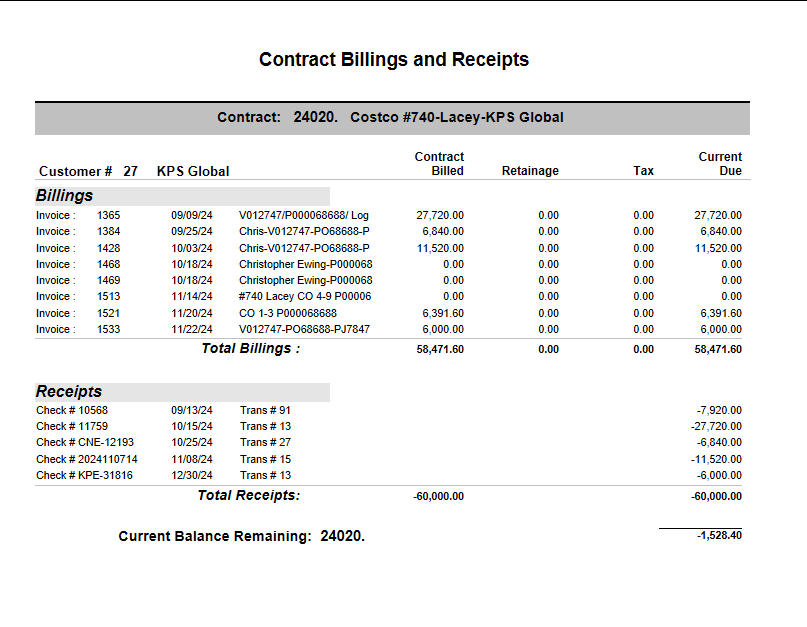Click description 'V012747-PO68688-PJ7847'
This screenshot has width=807, height=627.
(304, 329)
